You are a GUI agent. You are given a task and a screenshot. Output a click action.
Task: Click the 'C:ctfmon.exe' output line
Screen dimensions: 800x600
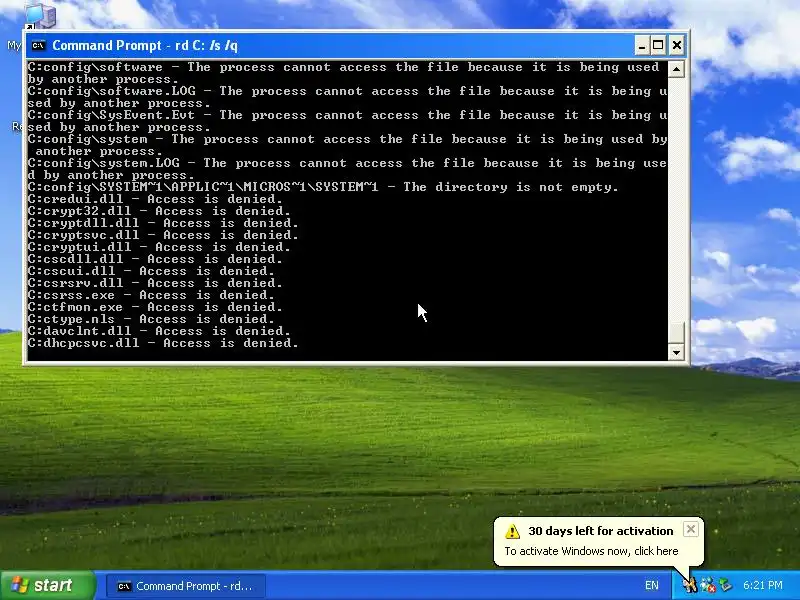(x=155, y=307)
